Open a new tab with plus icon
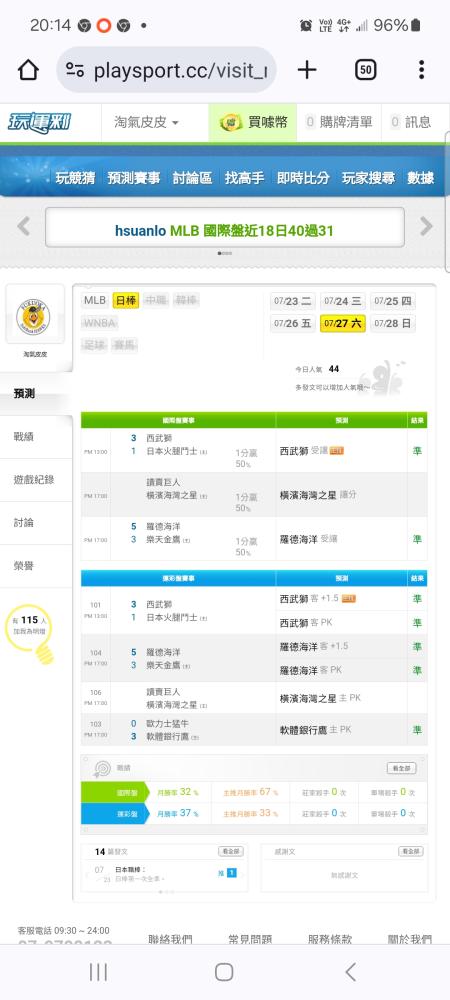The width and height of the screenshot is (450, 1000). point(307,70)
